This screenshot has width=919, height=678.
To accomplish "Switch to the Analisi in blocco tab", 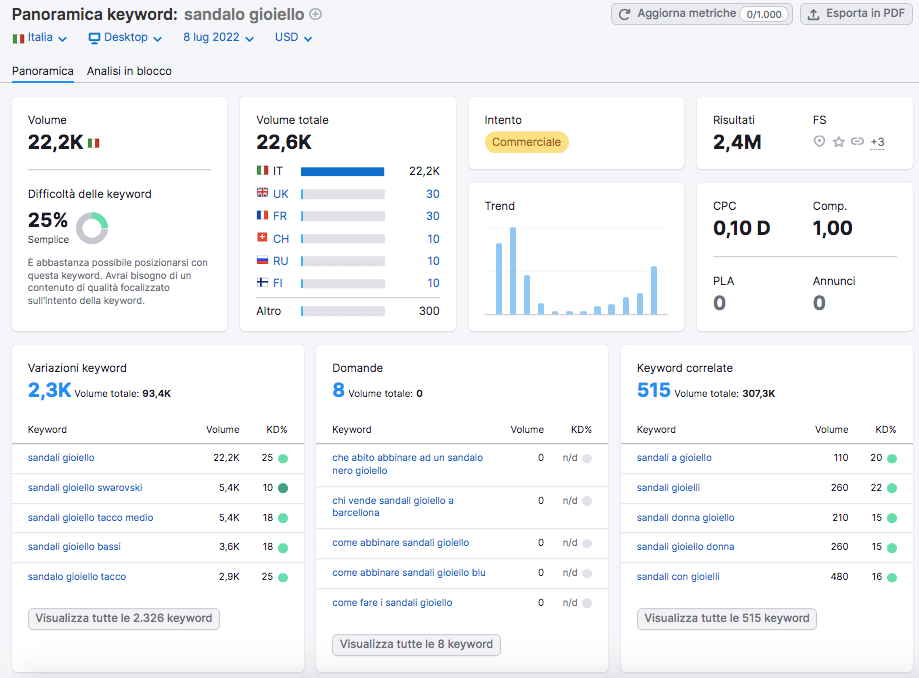I will pos(129,71).
